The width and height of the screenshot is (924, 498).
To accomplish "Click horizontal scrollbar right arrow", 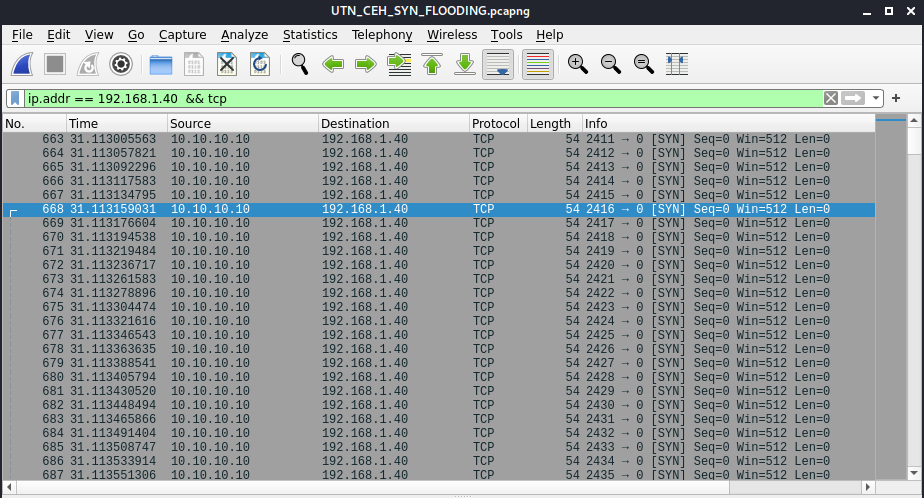I will (x=867, y=487).
